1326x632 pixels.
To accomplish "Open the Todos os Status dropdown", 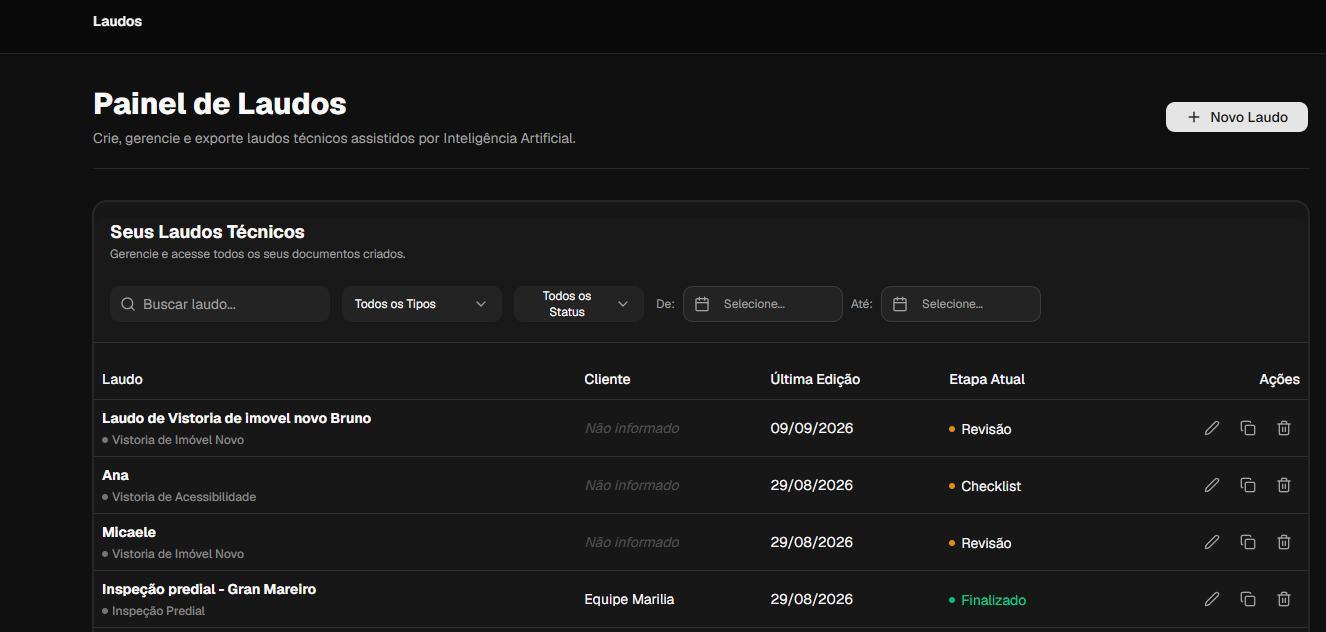I will pyautogui.click(x=579, y=304).
